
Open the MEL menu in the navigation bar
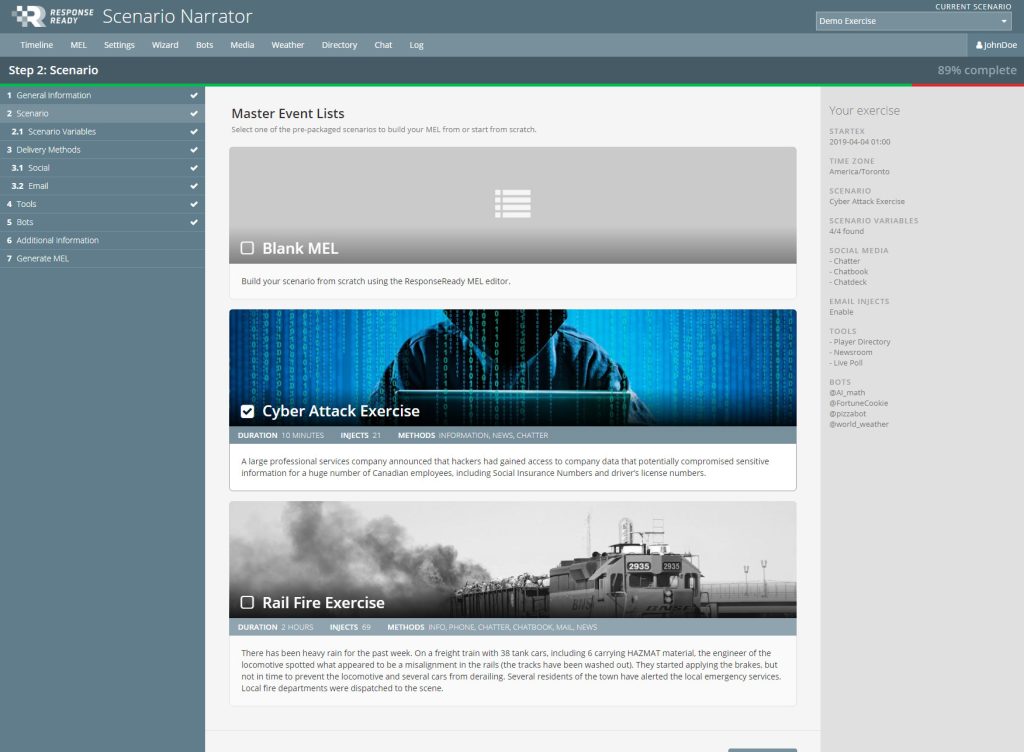[78, 44]
